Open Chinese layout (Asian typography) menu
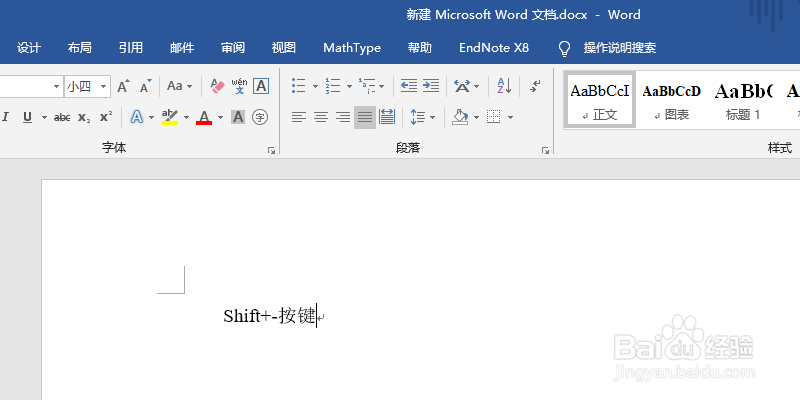 click(466, 86)
